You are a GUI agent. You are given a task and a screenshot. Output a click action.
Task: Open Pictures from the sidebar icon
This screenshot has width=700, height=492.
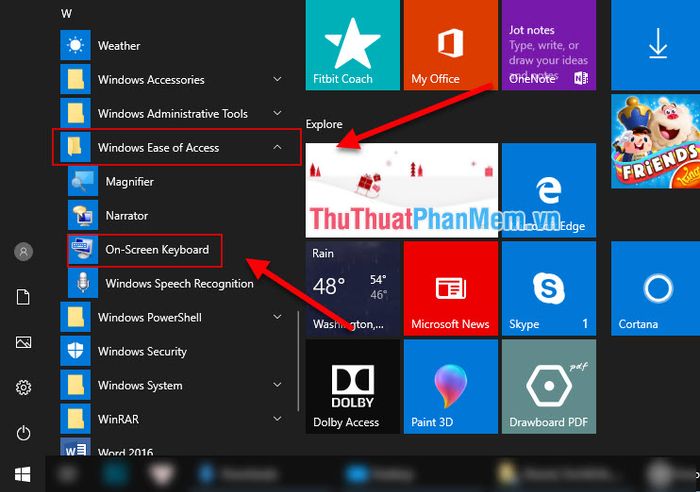pos(23,342)
